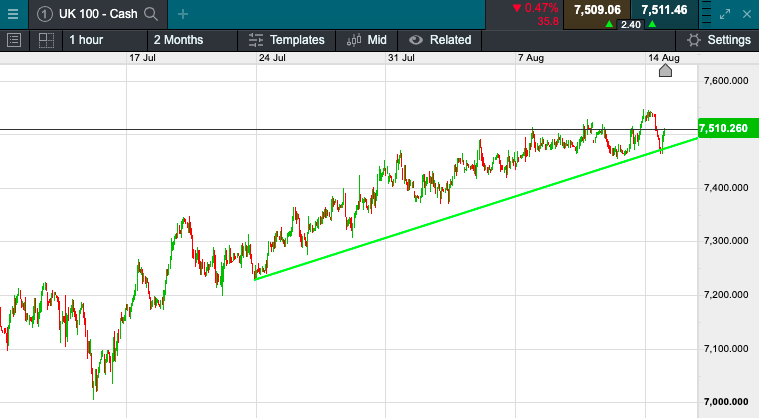Click the eye icon beside Related
Viewport: 759px width, 418px height.
coord(416,40)
